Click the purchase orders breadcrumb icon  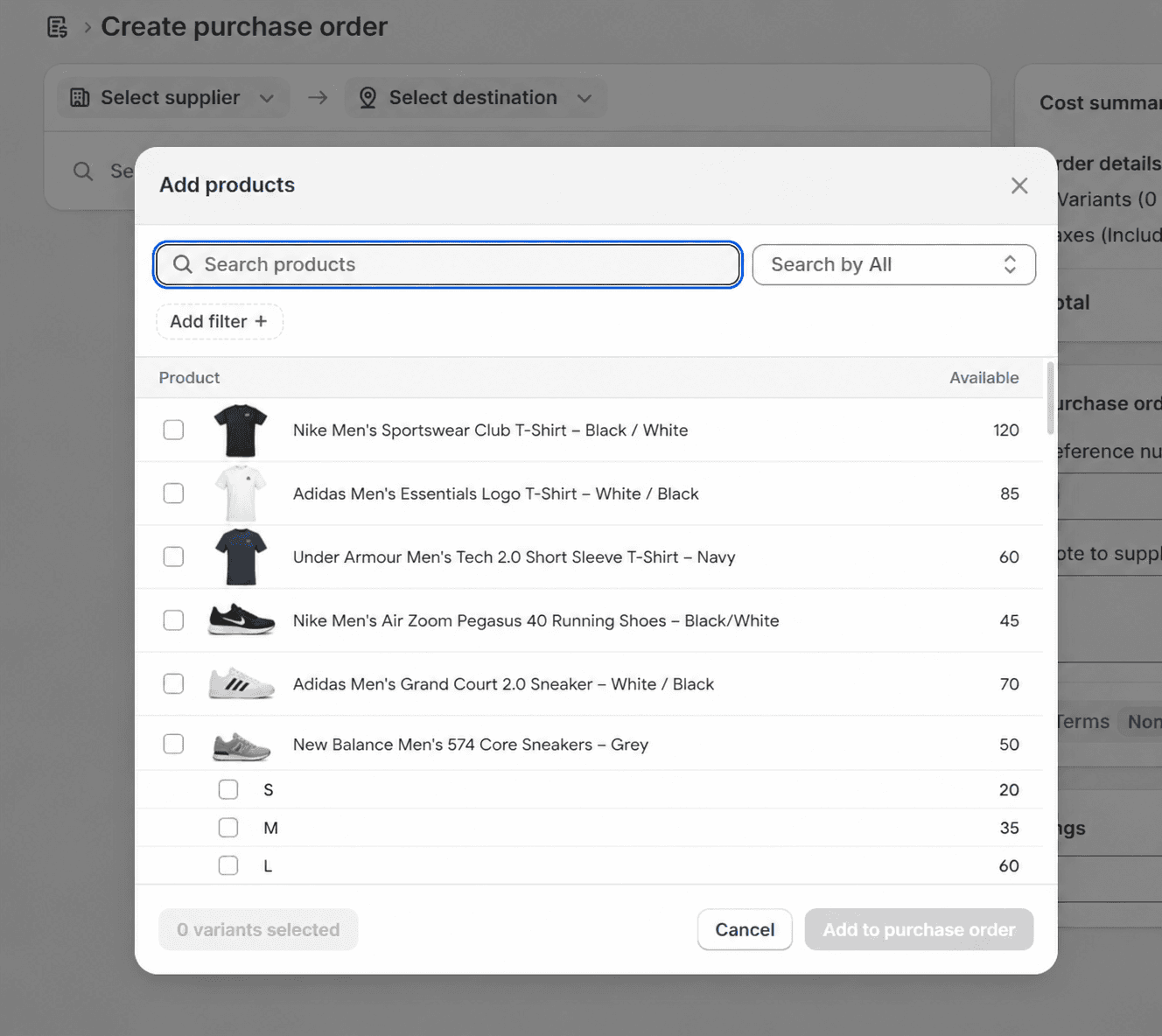58,27
